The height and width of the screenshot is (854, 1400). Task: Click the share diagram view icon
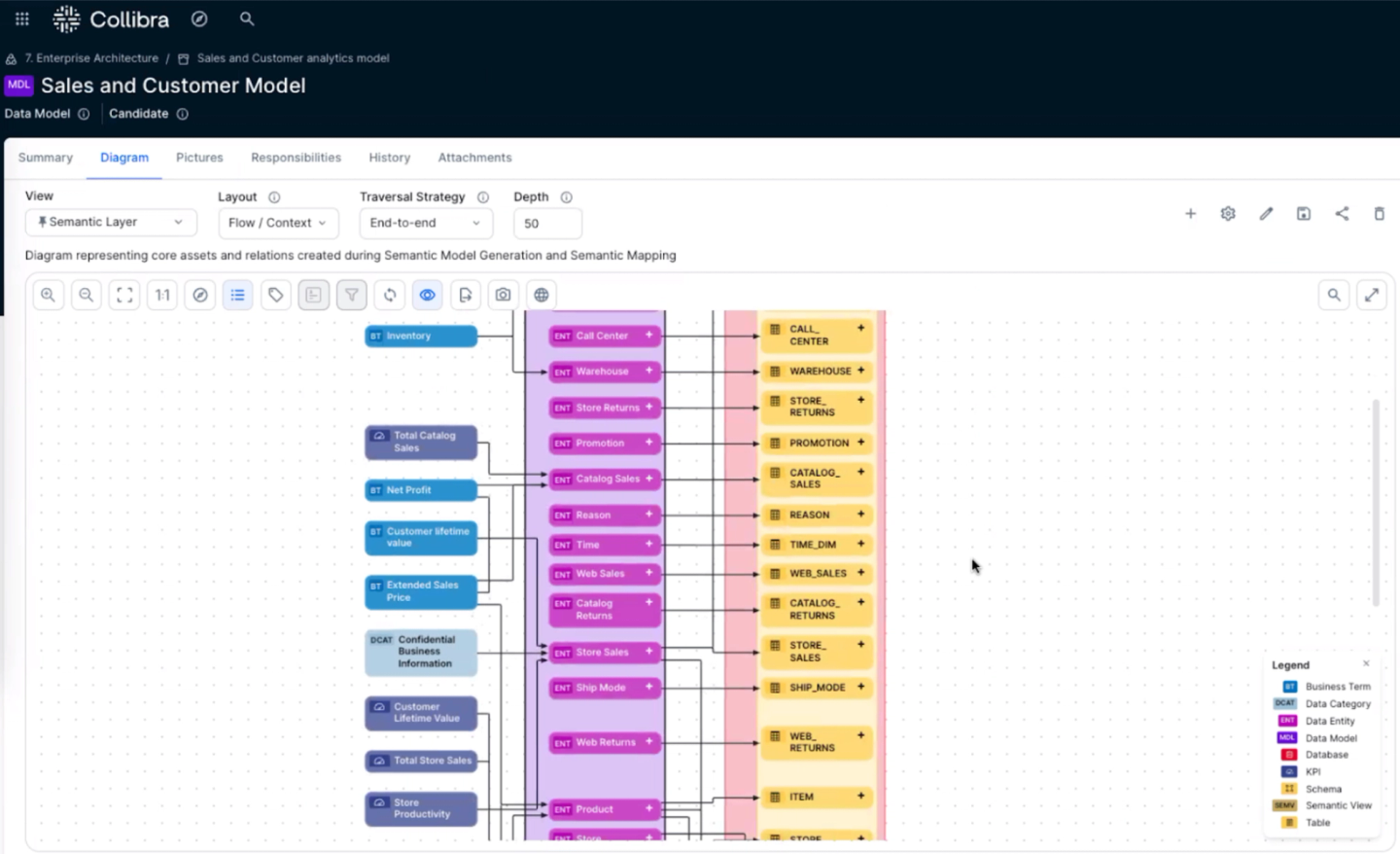click(1342, 214)
